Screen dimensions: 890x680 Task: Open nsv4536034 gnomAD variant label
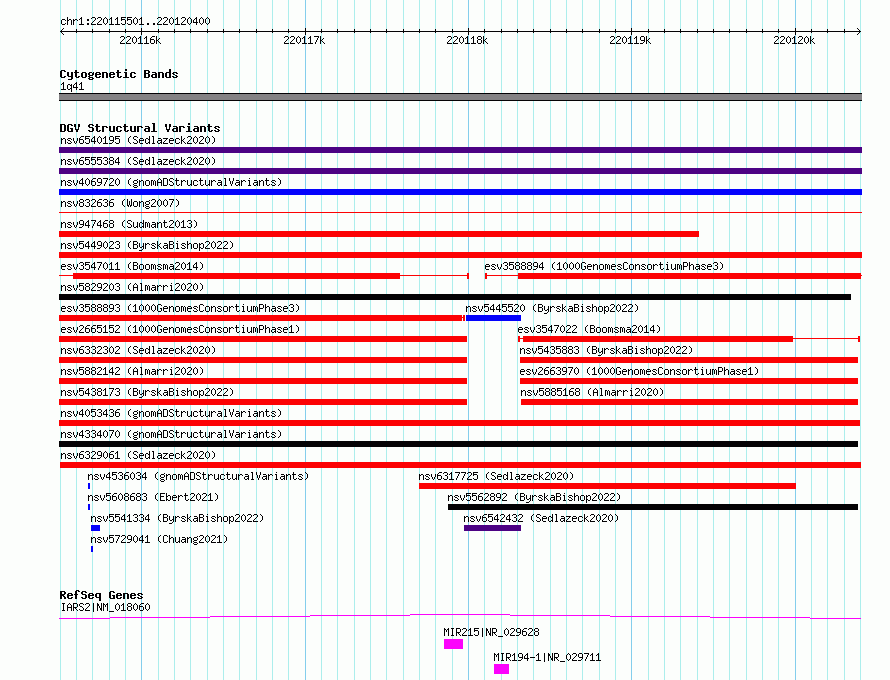(198, 476)
